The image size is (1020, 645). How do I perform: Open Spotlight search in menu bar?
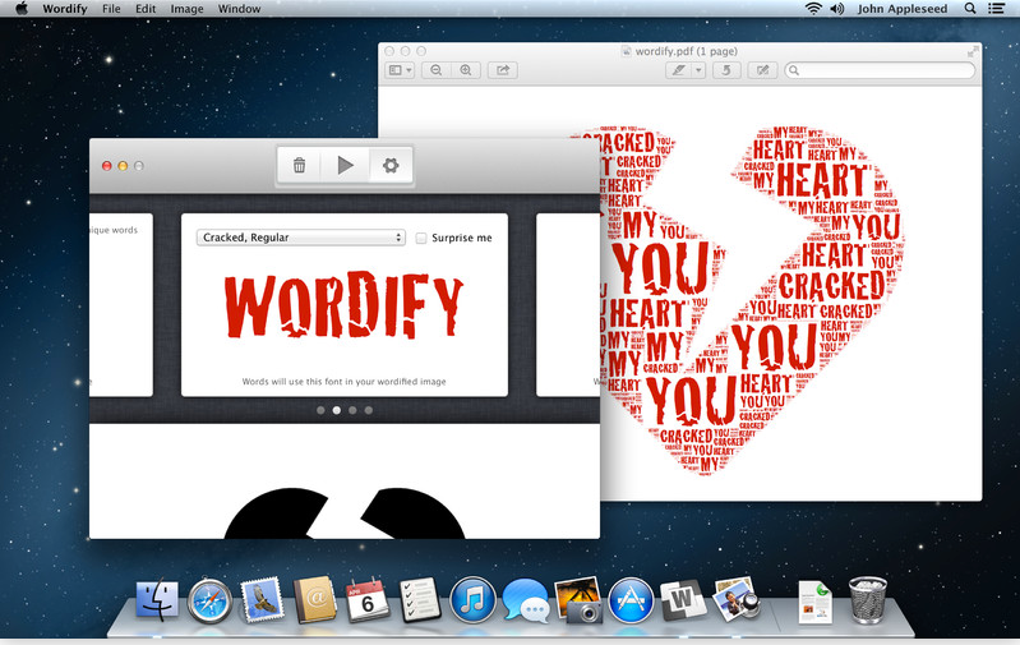pyautogui.click(x=970, y=8)
